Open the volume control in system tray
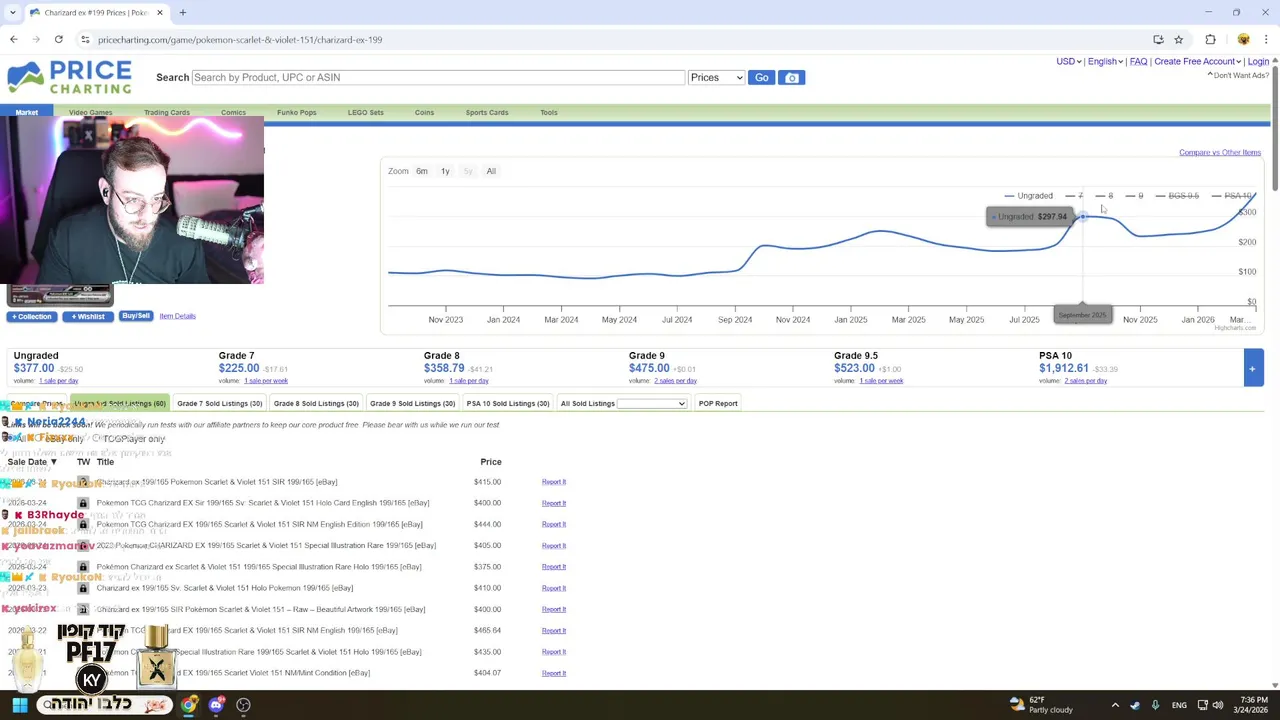Image resolution: width=1280 pixels, height=720 pixels. (1218, 705)
